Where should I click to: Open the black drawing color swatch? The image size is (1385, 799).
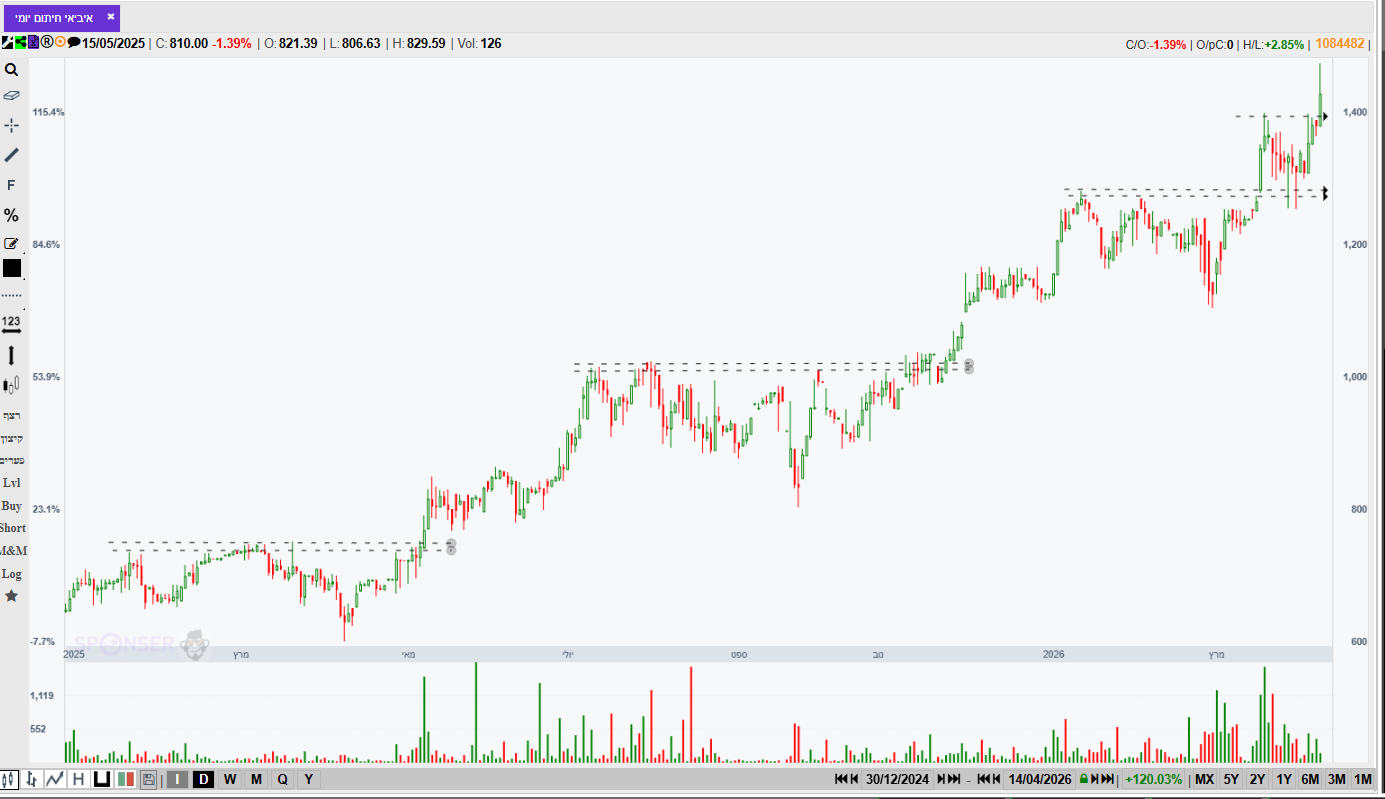[x=12, y=268]
